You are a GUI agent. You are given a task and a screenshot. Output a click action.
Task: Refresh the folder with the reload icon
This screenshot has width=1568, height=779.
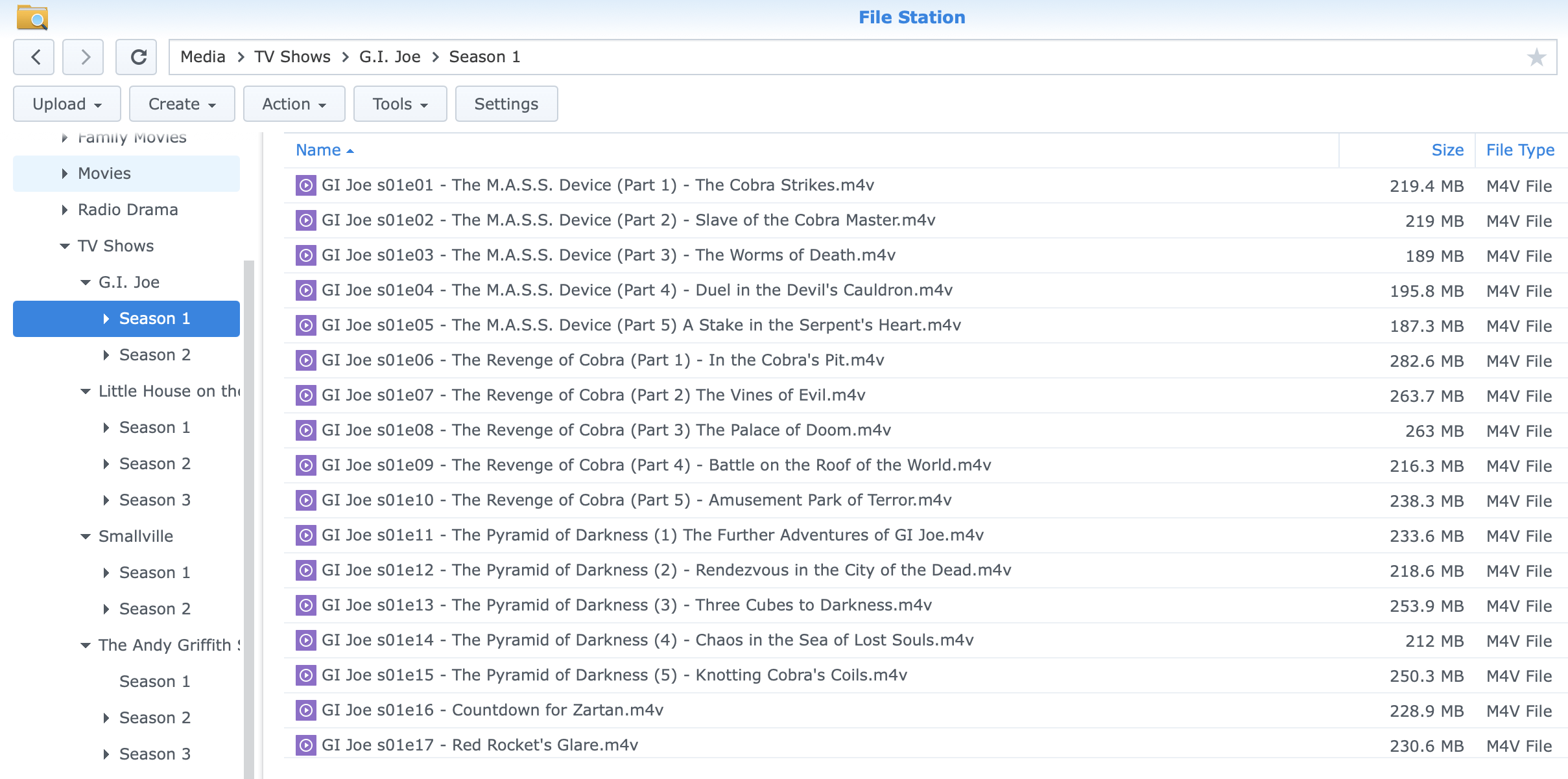(x=137, y=57)
